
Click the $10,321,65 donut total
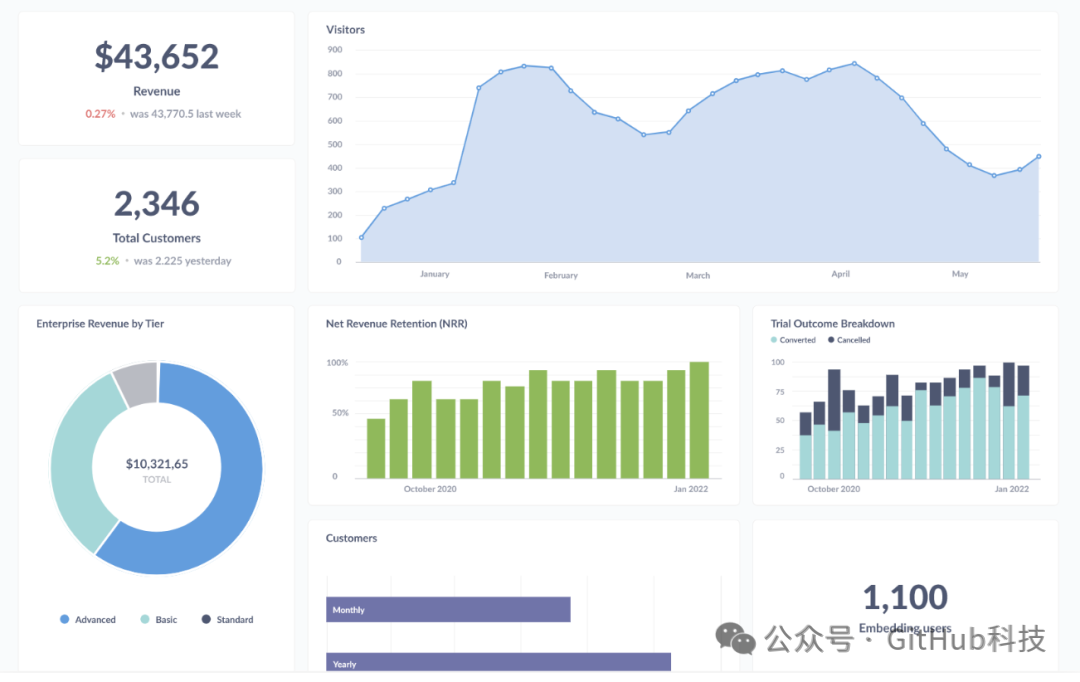pyautogui.click(x=156, y=464)
